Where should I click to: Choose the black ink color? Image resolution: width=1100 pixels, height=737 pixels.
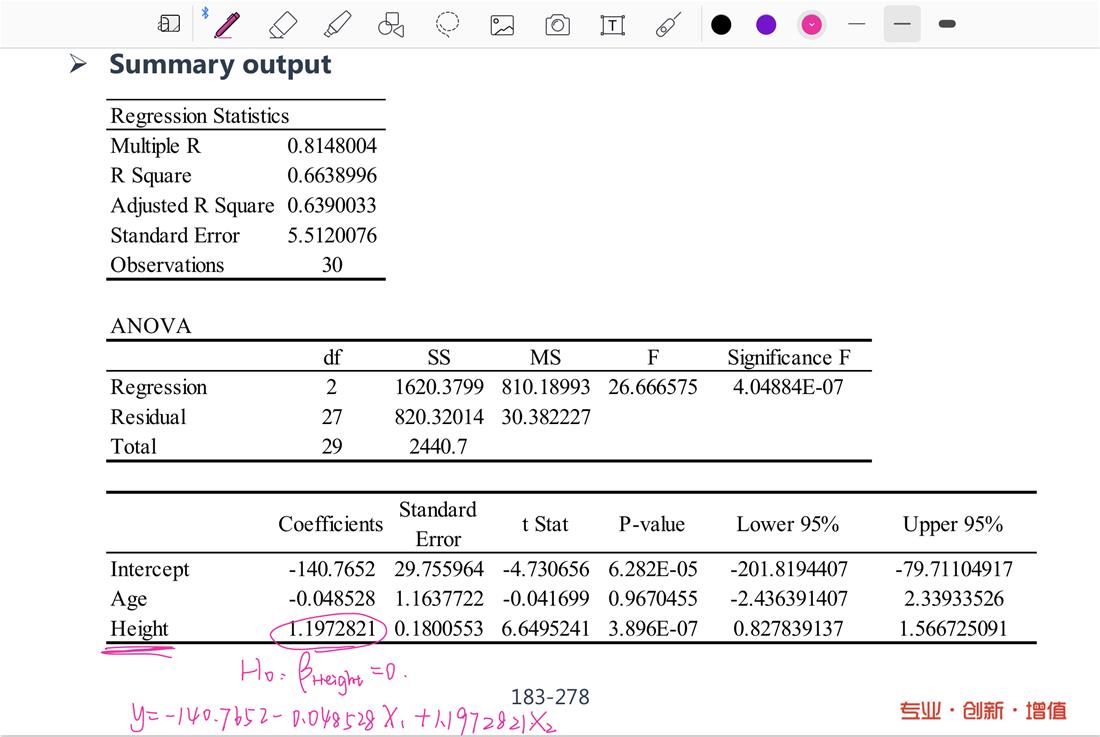(x=721, y=24)
